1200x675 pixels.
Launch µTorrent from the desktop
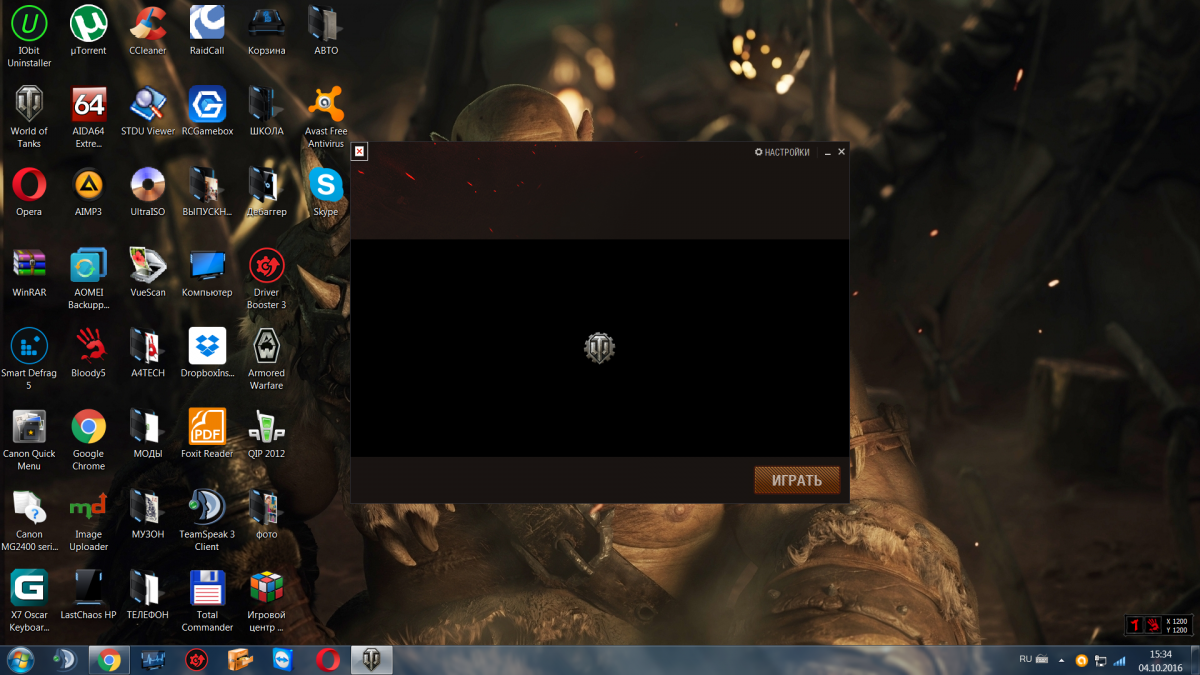[x=88, y=31]
